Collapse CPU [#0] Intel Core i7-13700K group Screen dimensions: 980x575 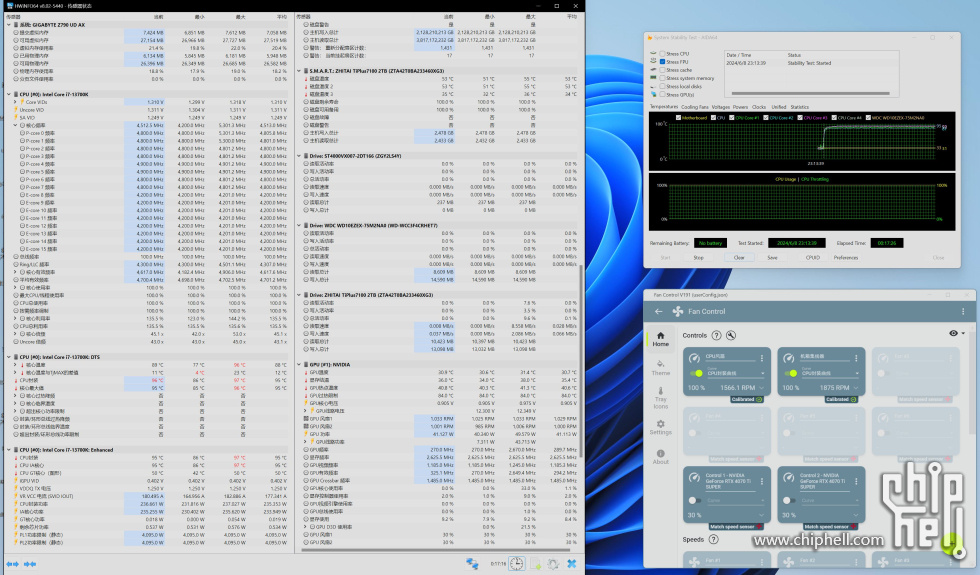9,94
